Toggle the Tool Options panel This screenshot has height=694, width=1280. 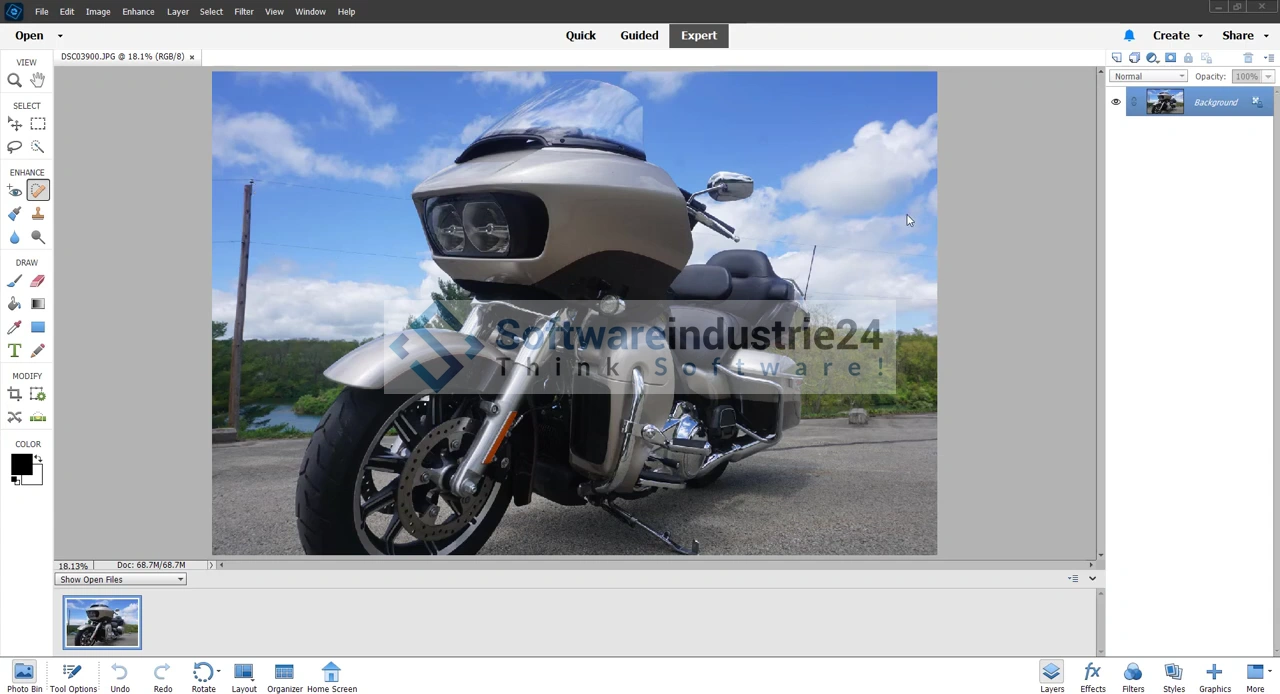point(73,677)
